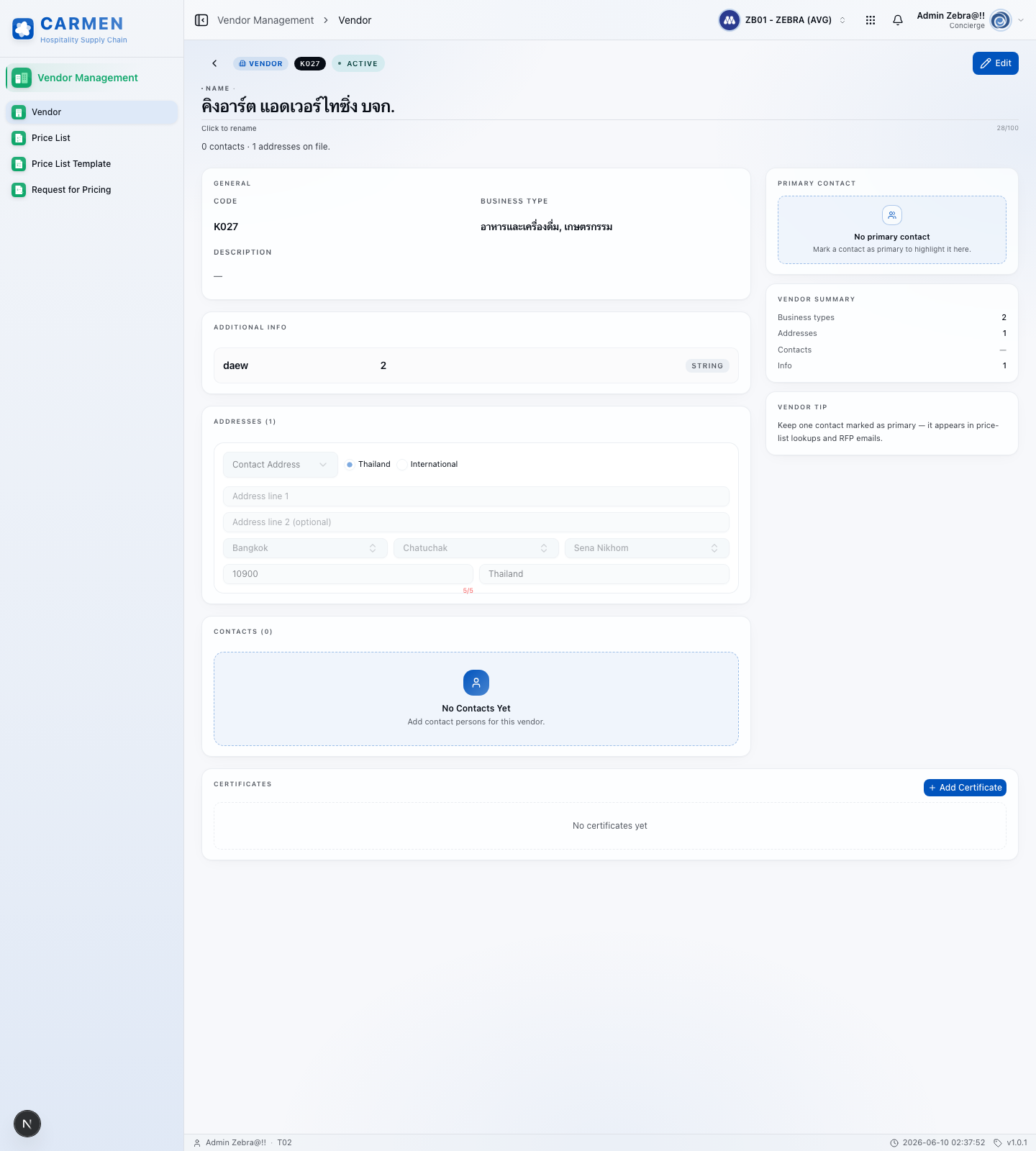Toggle the sidebar panel icon
1036x1151 pixels.
[201, 20]
